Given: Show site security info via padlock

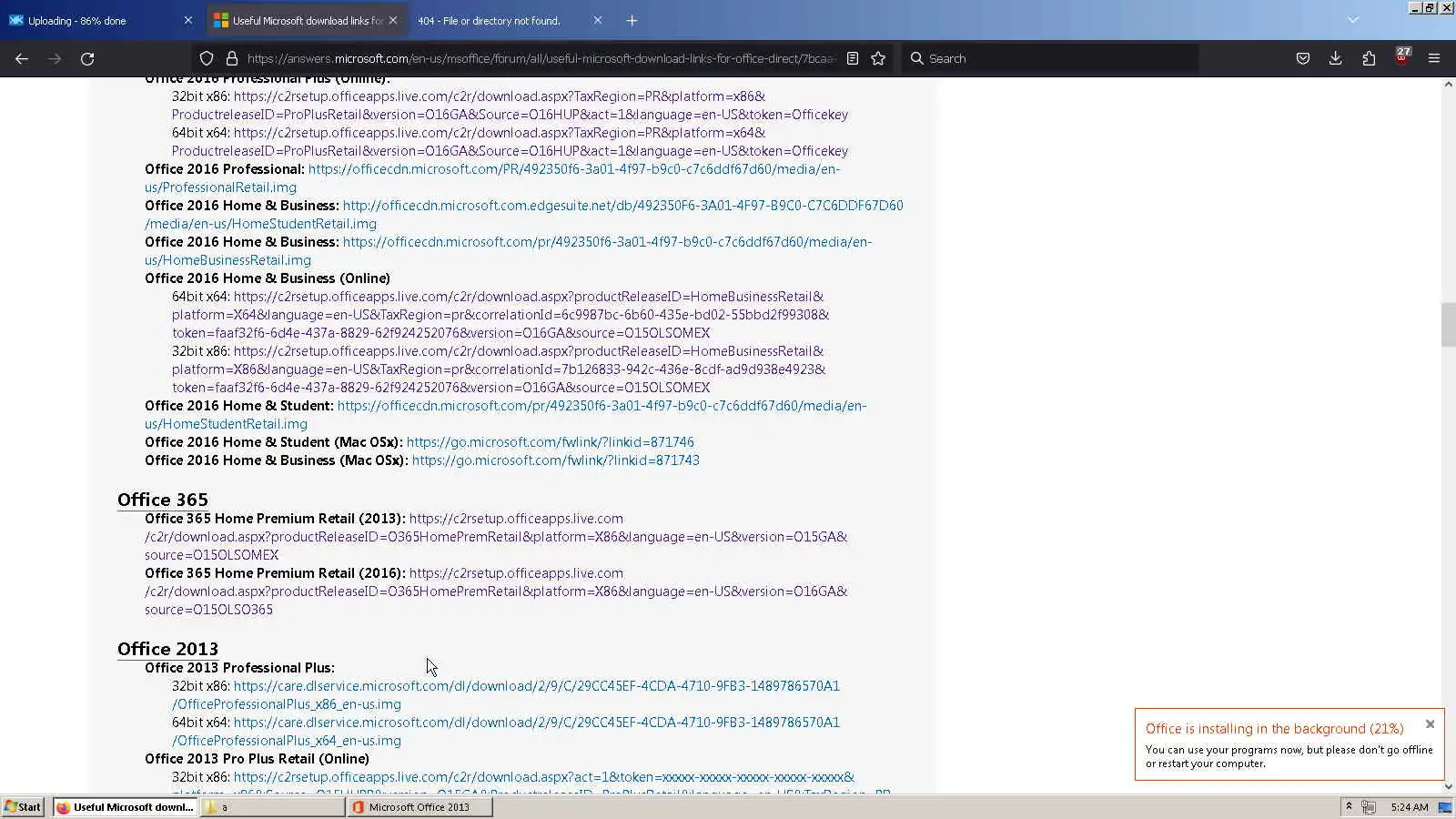Looking at the screenshot, I should [x=232, y=58].
